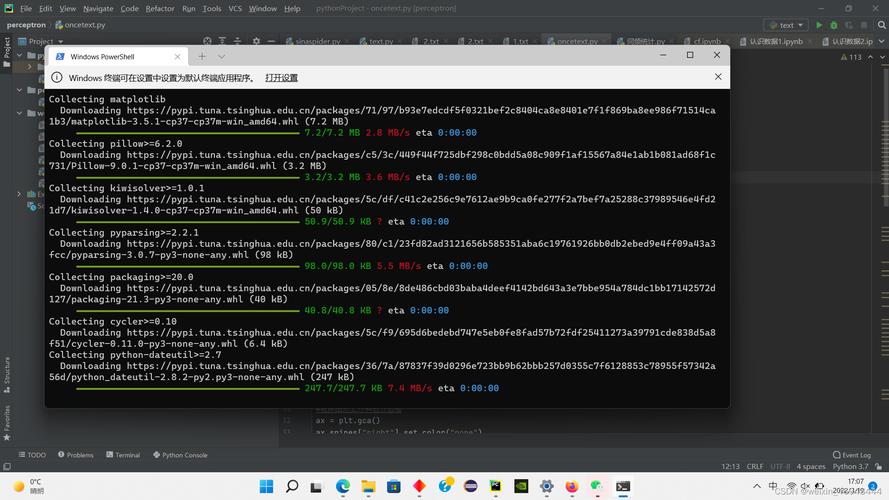Run the 'text' configuration with green arrow
The image size is (889, 500).
point(819,25)
